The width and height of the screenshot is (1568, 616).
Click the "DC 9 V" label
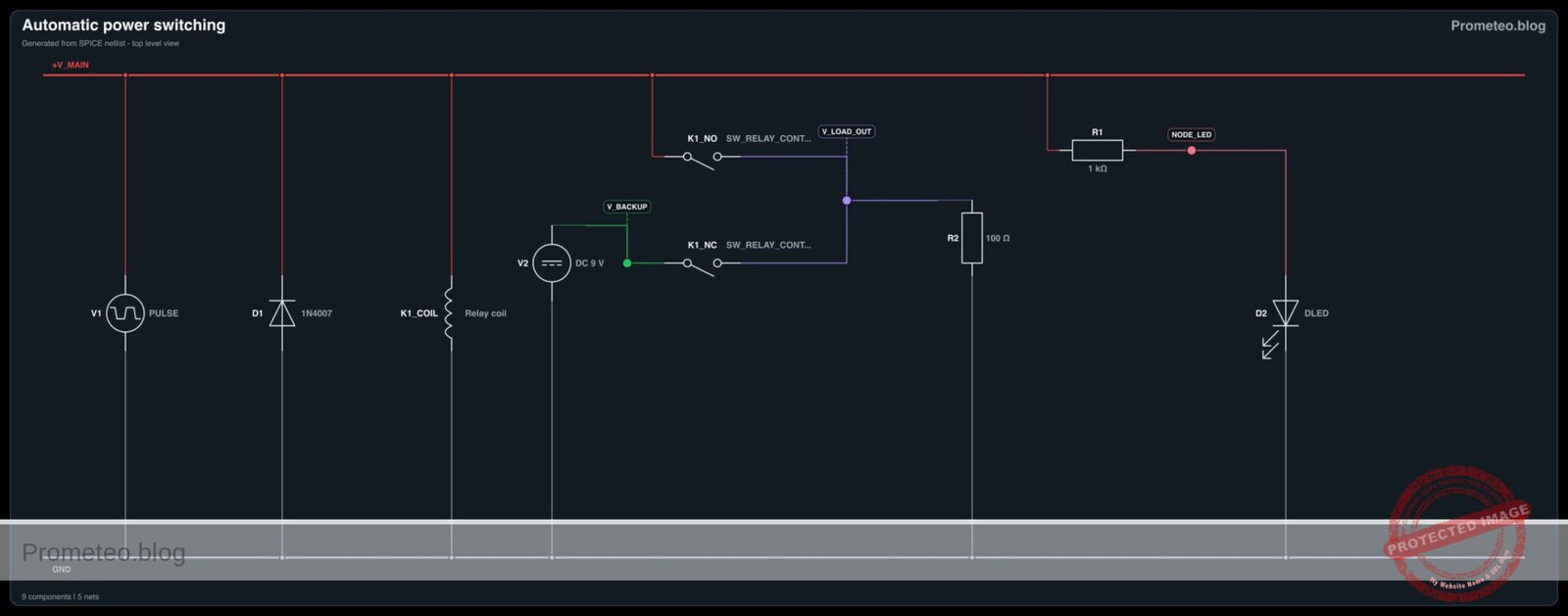[x=590, y=263]
